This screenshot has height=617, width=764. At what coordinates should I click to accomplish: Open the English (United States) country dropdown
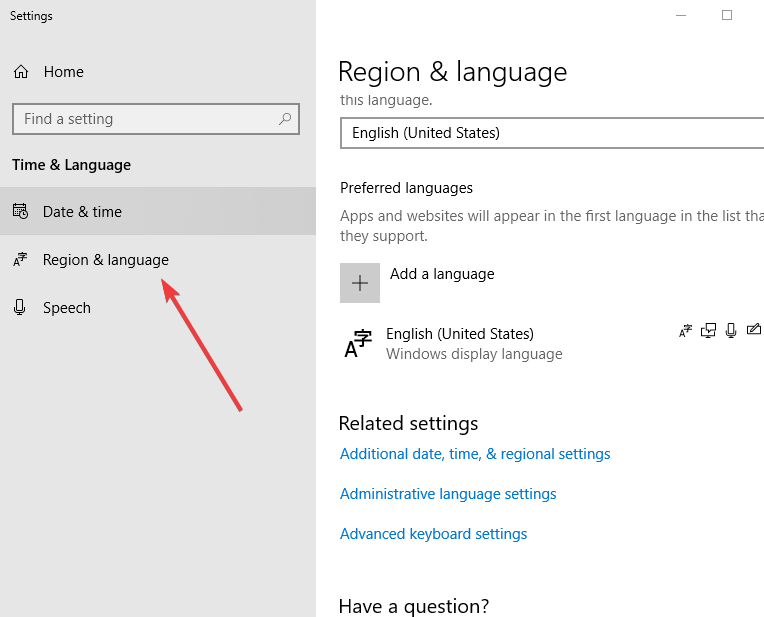pos(551,133)
